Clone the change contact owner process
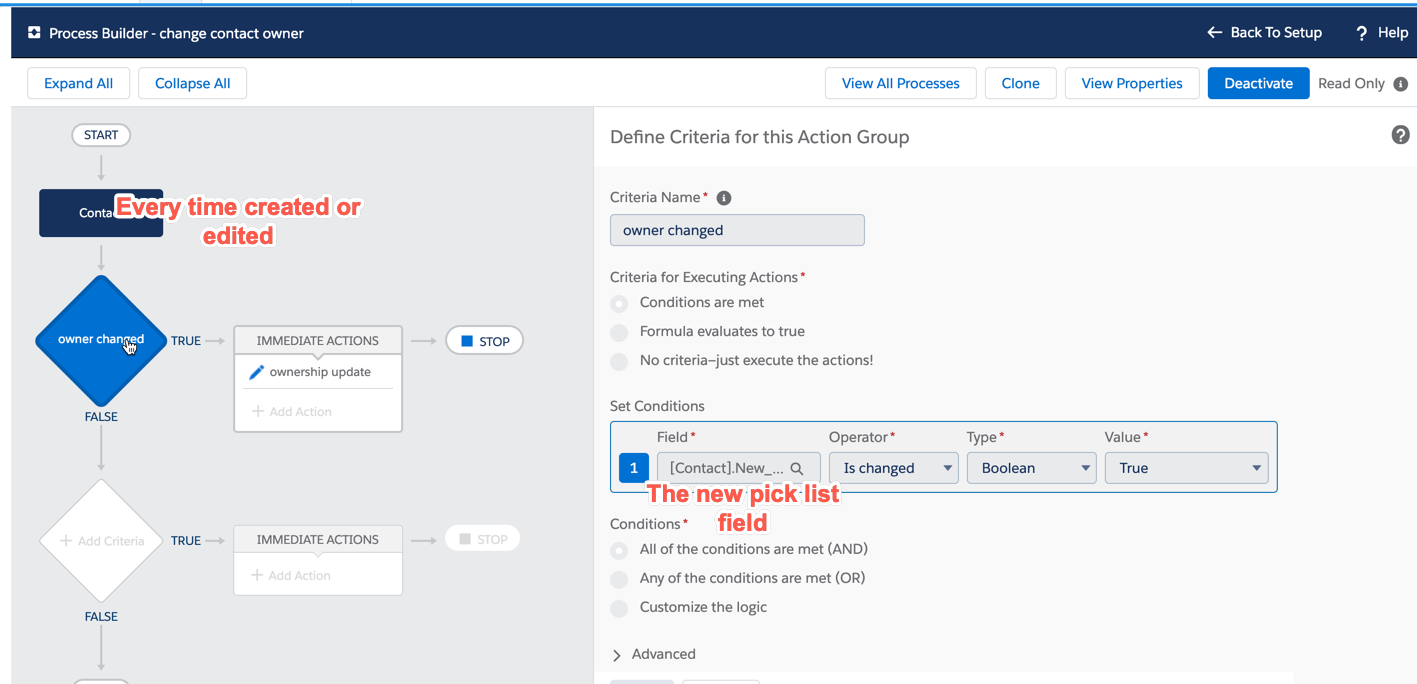The height and width of the screenshot is (684, 1417). (x=1020, y=83)
